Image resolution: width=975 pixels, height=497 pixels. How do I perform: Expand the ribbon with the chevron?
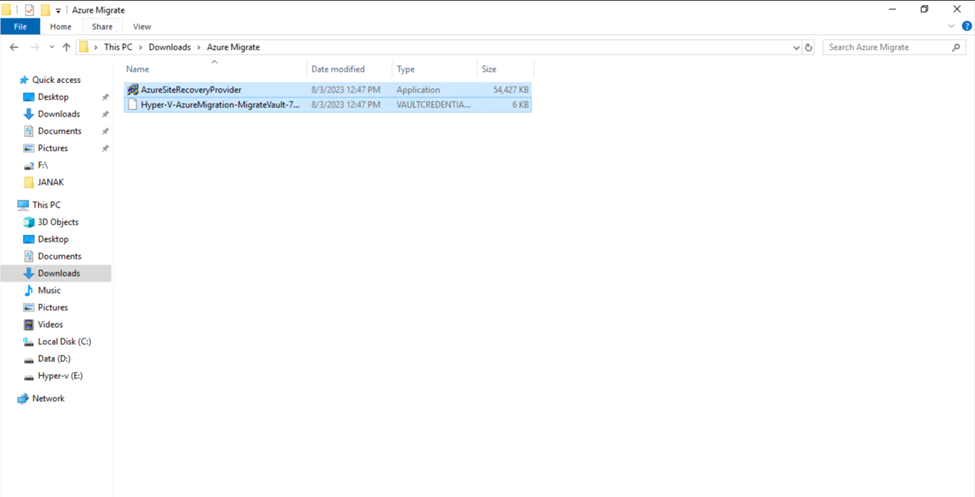[x=951, y=26]
